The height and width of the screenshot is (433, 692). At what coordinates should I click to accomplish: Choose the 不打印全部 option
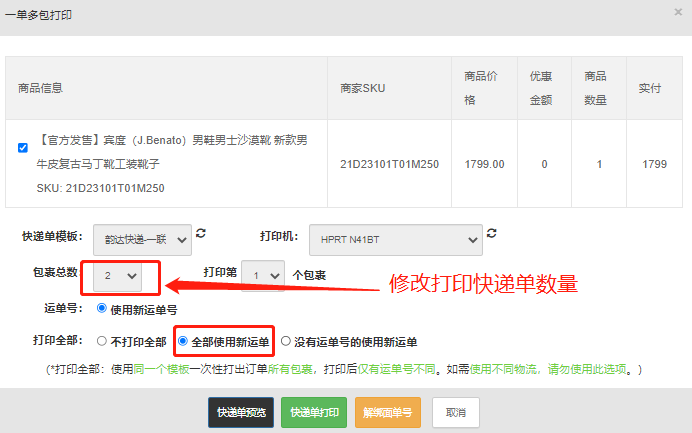(x=101, y=342)
